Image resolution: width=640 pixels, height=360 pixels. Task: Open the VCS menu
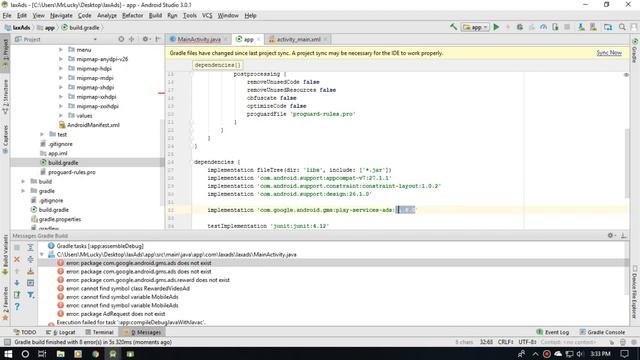(207, 16)
